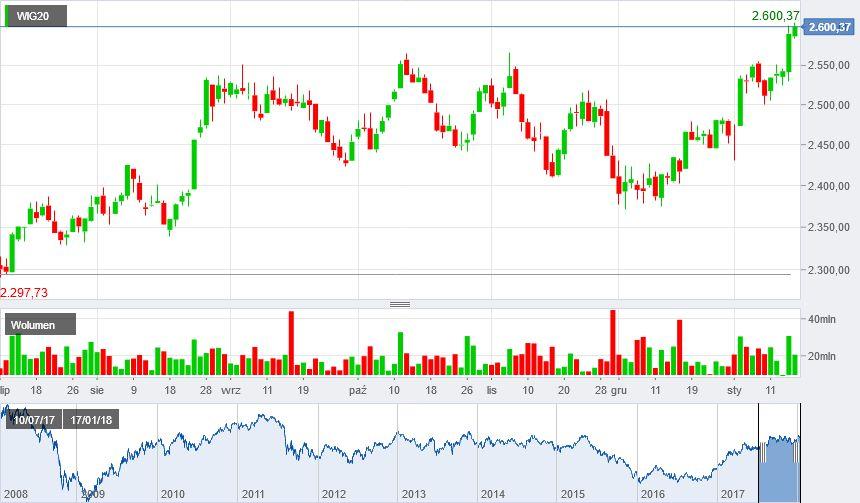Click the panel resize handle above Wolumen

400,304
